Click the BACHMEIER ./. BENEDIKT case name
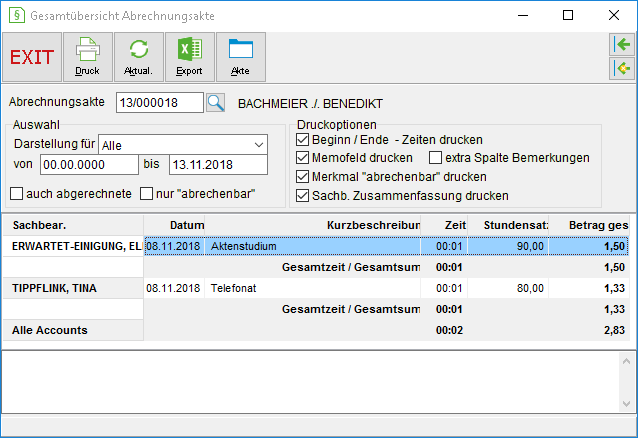The height and width of the screenshot is (438, 639). point(311,104)
